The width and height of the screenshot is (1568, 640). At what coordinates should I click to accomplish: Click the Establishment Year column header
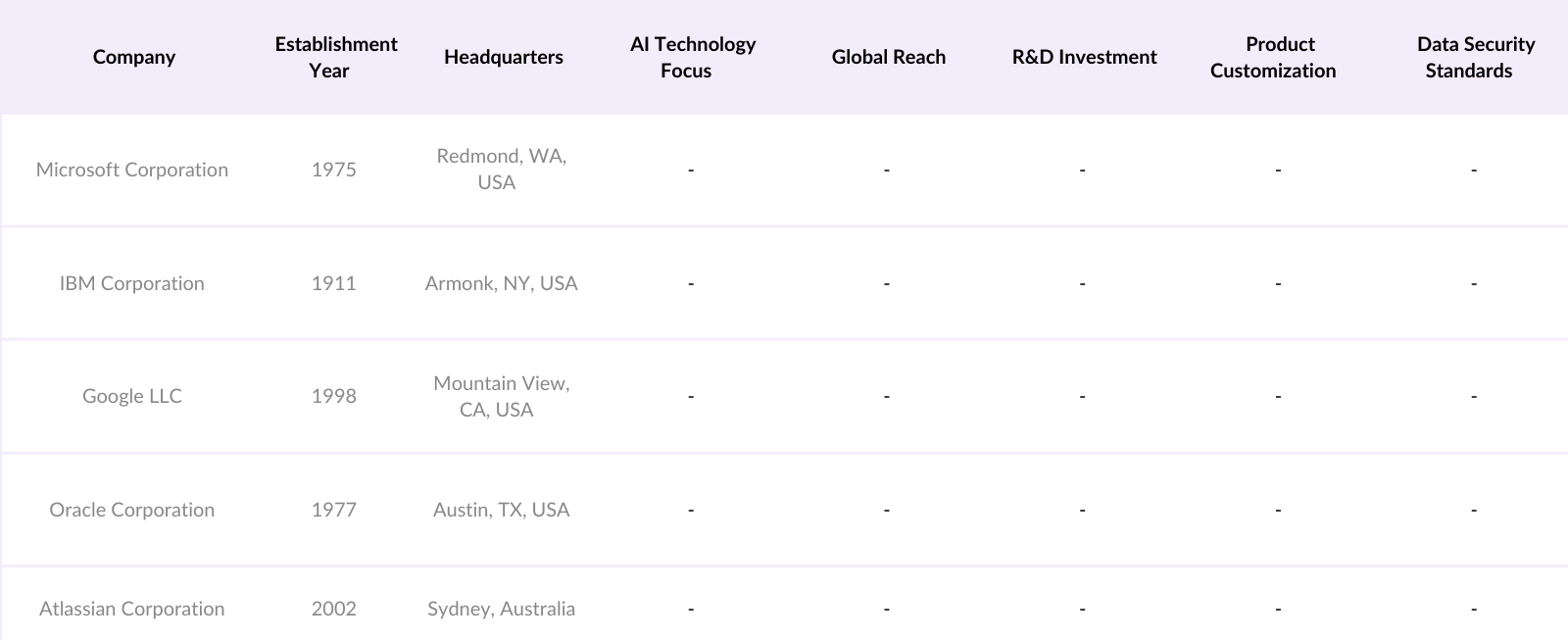[x=335, y=57]
